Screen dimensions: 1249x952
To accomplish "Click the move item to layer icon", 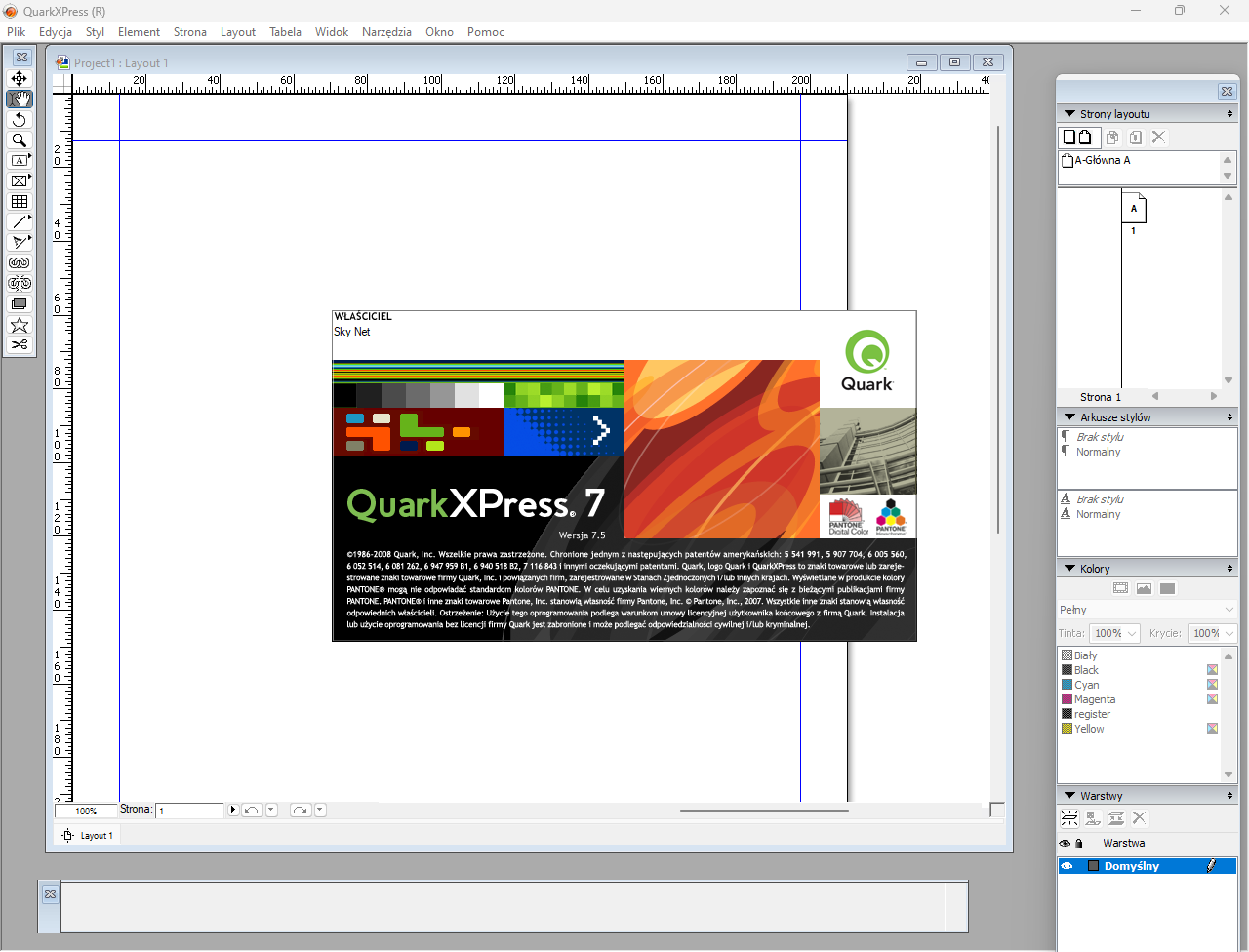I will pyautogui.click(x=1093, y=818).
